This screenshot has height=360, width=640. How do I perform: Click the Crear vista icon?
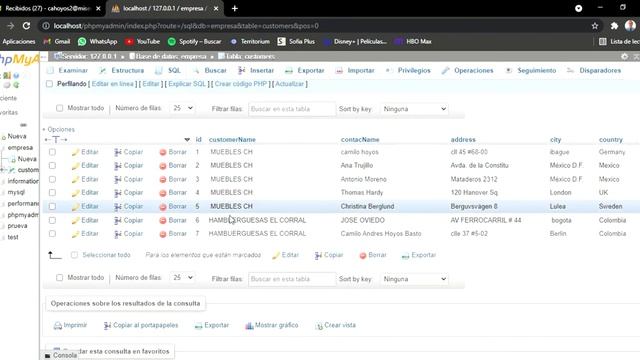(319, 326)
